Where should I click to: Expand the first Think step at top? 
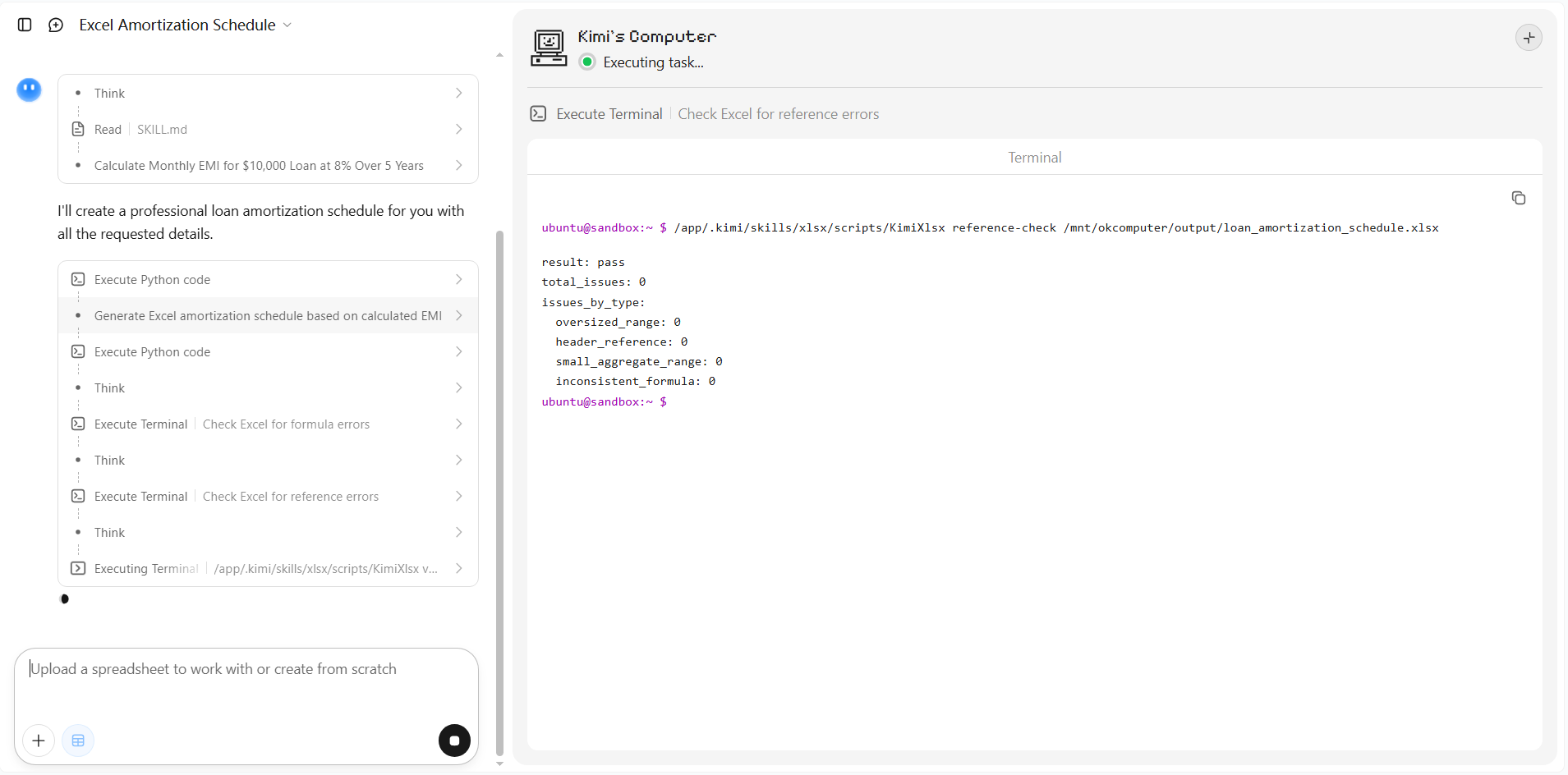pyautogui.click(x=268, y=93)
